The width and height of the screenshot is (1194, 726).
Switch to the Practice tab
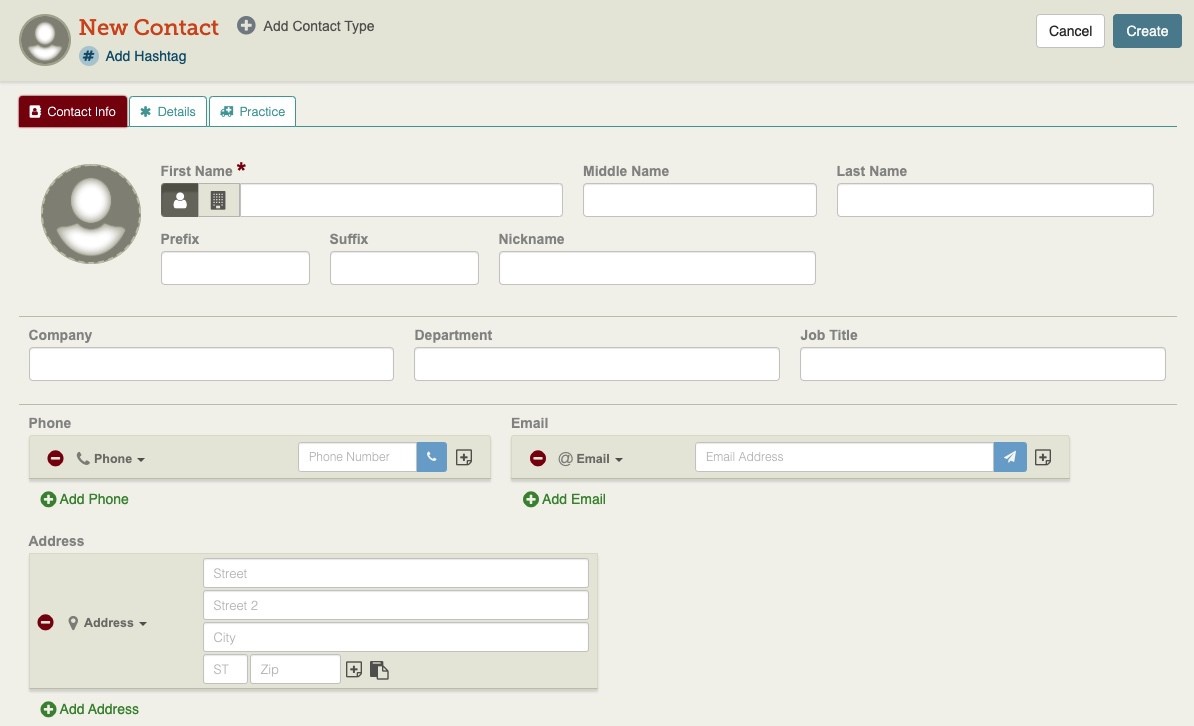point(252,111)
